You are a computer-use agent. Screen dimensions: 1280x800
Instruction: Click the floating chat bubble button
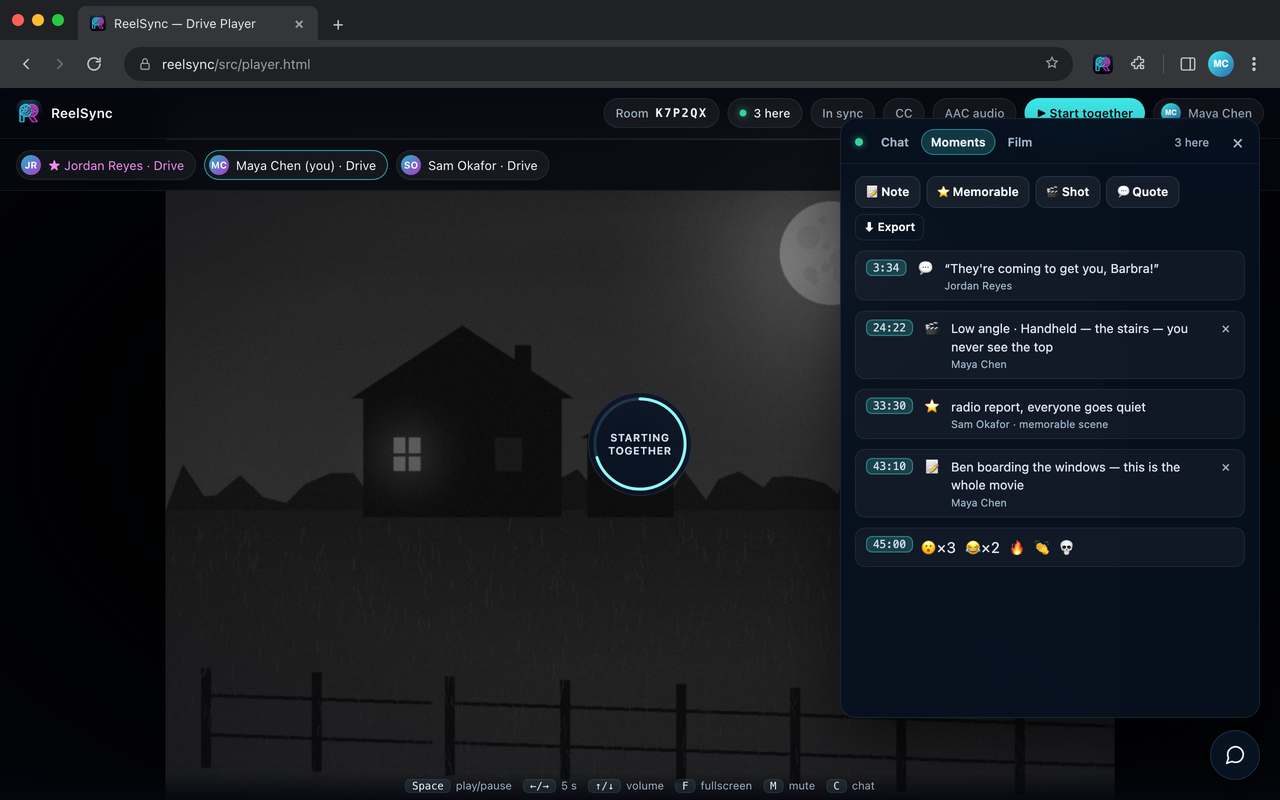(1235, 755)
